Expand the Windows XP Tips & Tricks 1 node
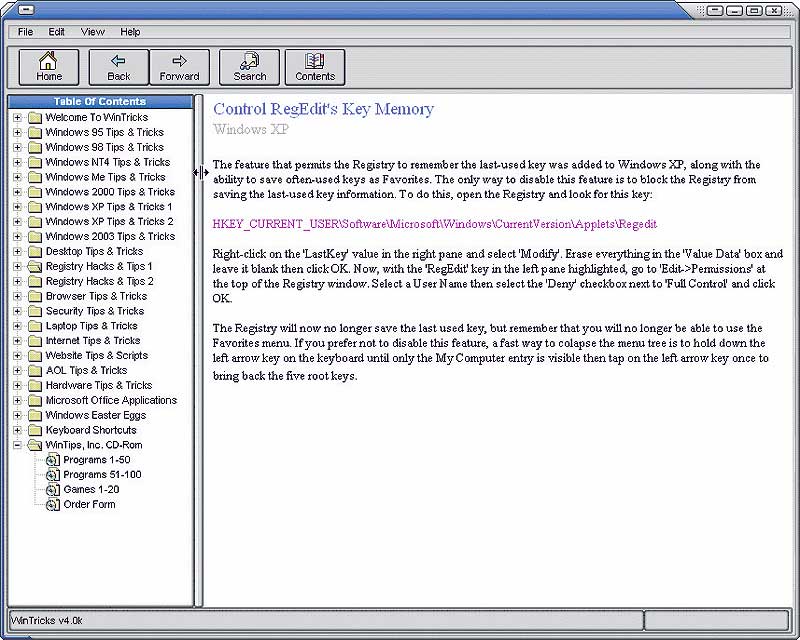This screenshot has height=640, width=800. point(17,207)
